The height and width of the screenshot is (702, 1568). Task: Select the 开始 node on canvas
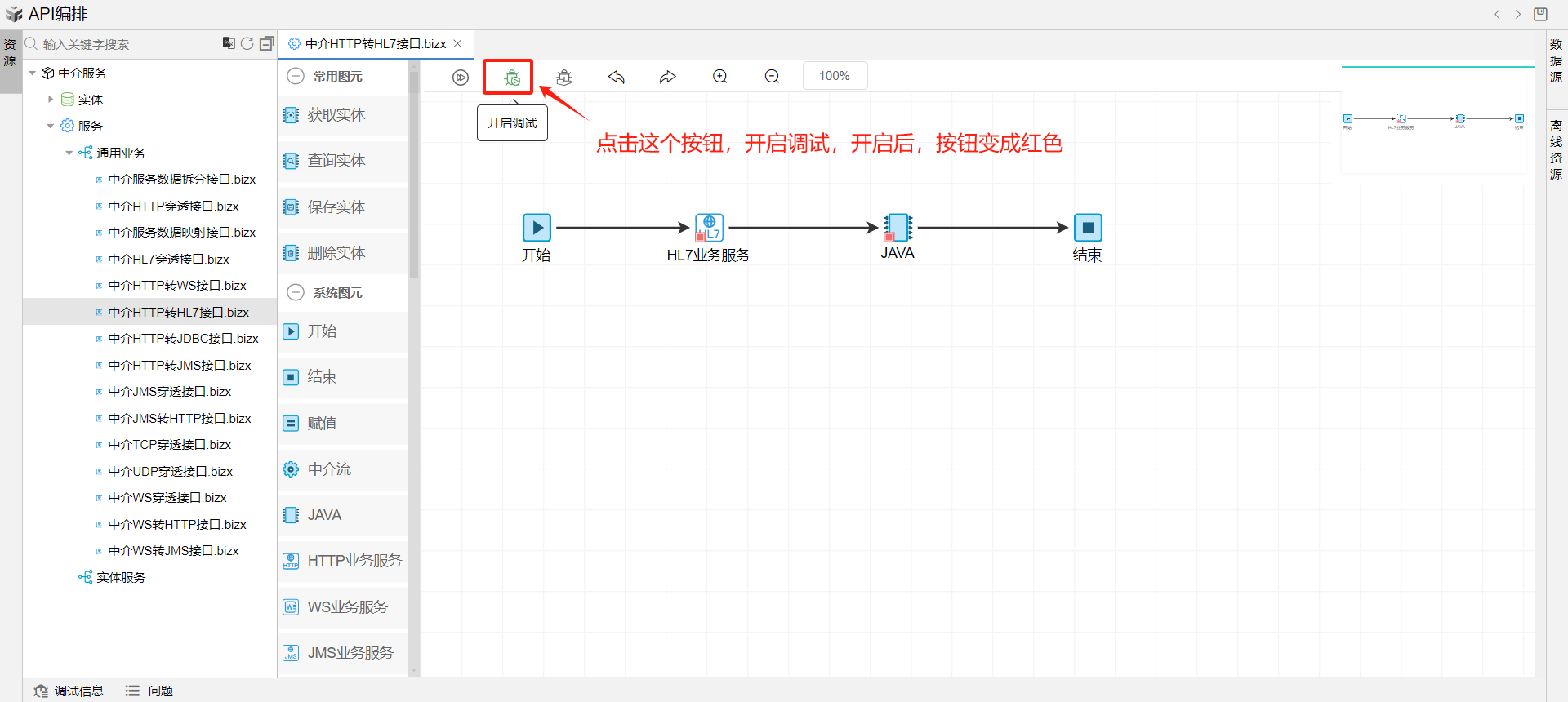click(x=537, y=228)
